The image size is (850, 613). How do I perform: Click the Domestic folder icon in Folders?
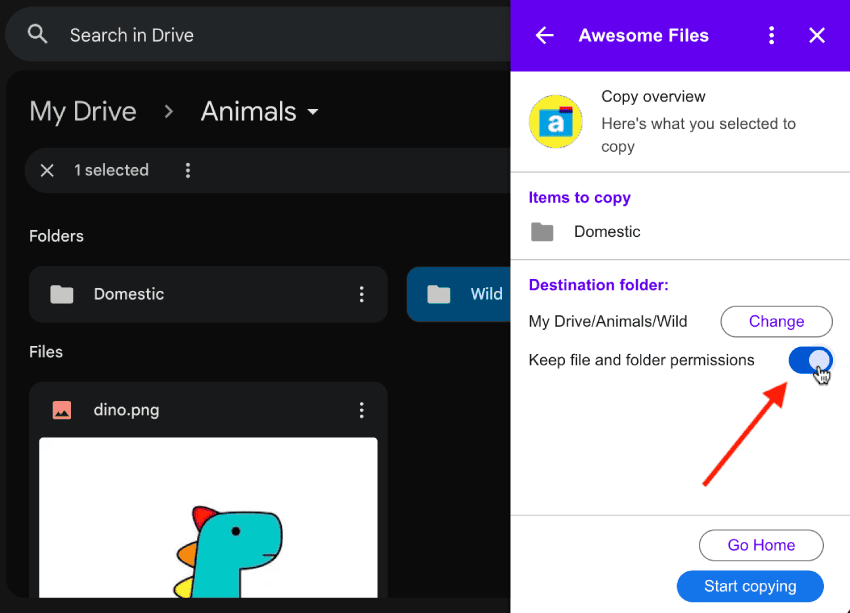point(62,294)
